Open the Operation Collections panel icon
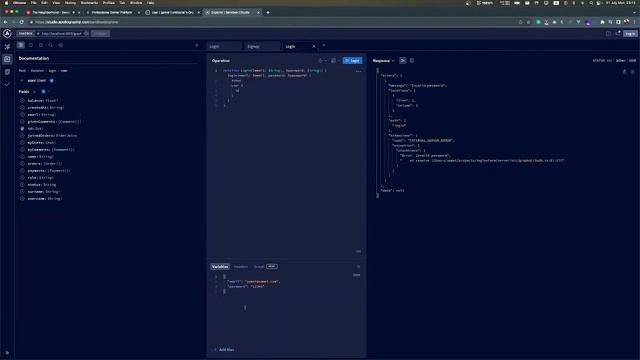Viewport: 640px width, 360px height. (x=31, y=45)
